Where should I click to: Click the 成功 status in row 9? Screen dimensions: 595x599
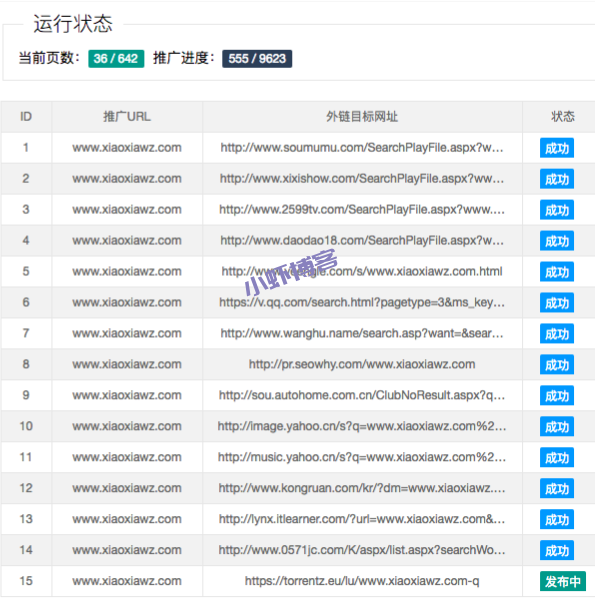tap(557, 395)
